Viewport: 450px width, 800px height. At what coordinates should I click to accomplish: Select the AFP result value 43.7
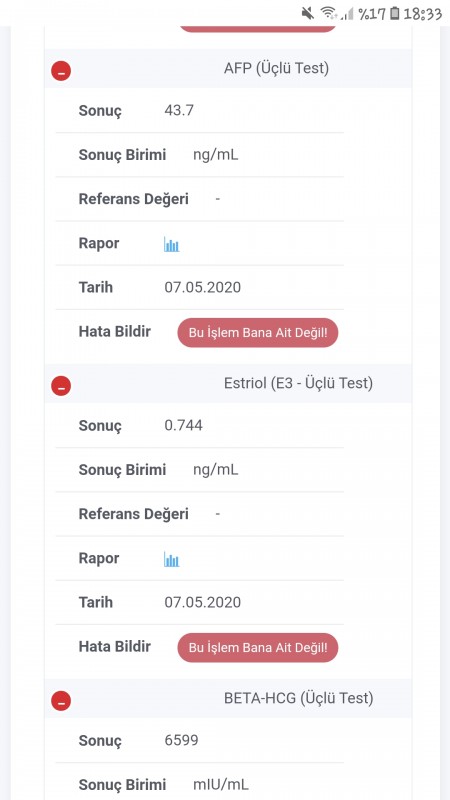179,110
